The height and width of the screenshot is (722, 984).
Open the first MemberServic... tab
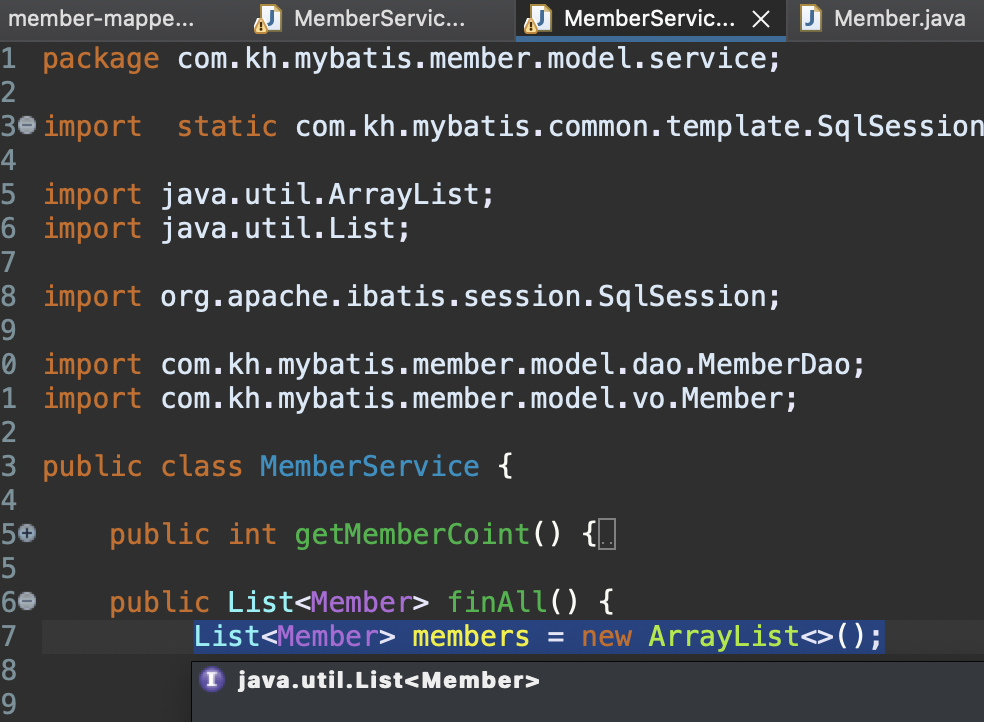click(x=379, y=19)
